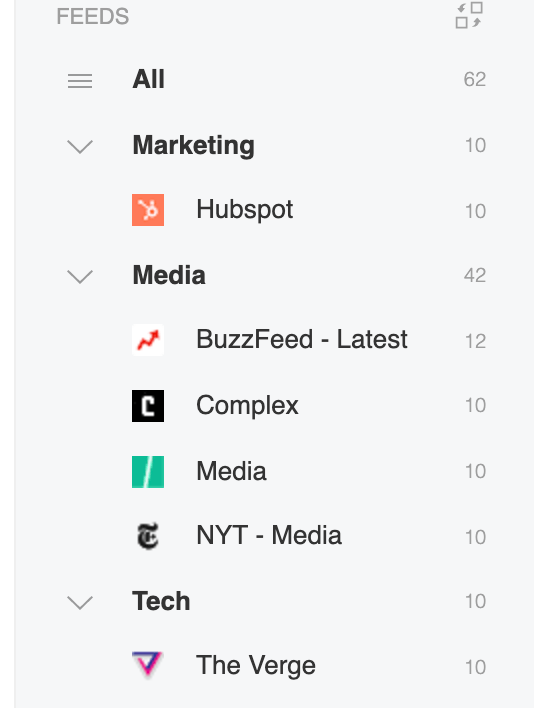Collapse the Marketing category chevron
This screenshot has height=708, width=534.
point(80,146)
